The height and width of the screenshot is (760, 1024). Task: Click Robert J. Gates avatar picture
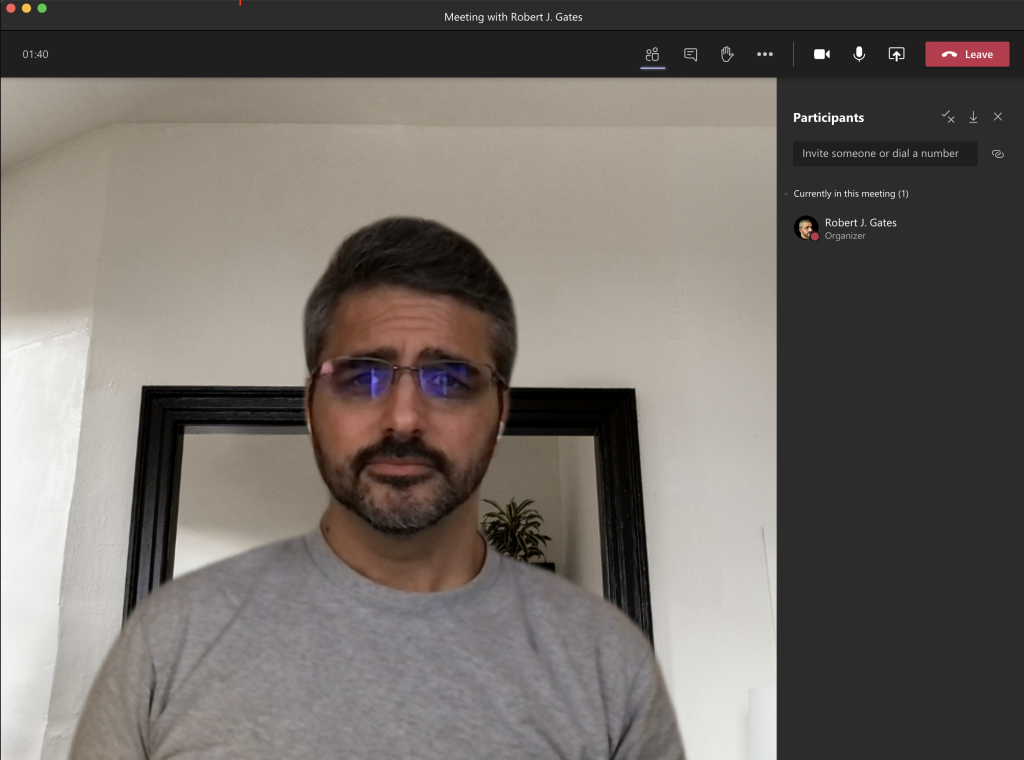click(x=806, y=228)
